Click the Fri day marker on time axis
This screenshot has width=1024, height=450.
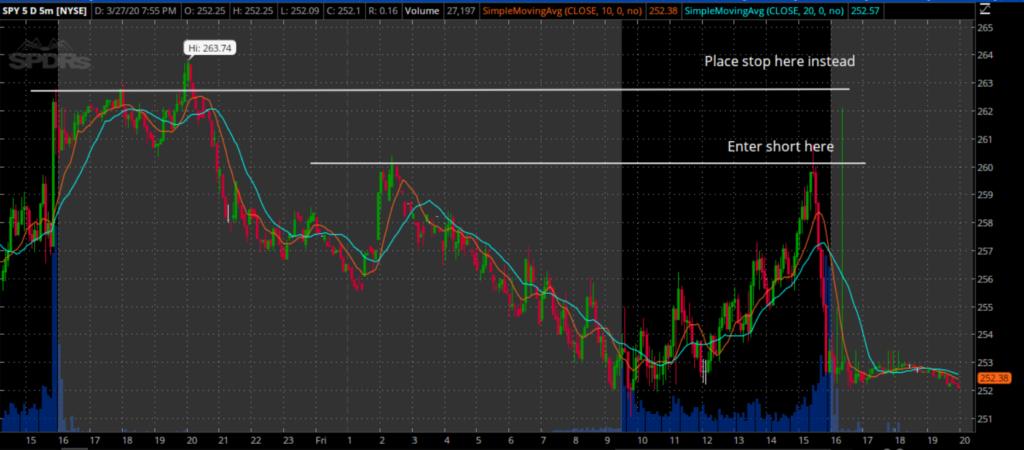[x=321, y=441]
